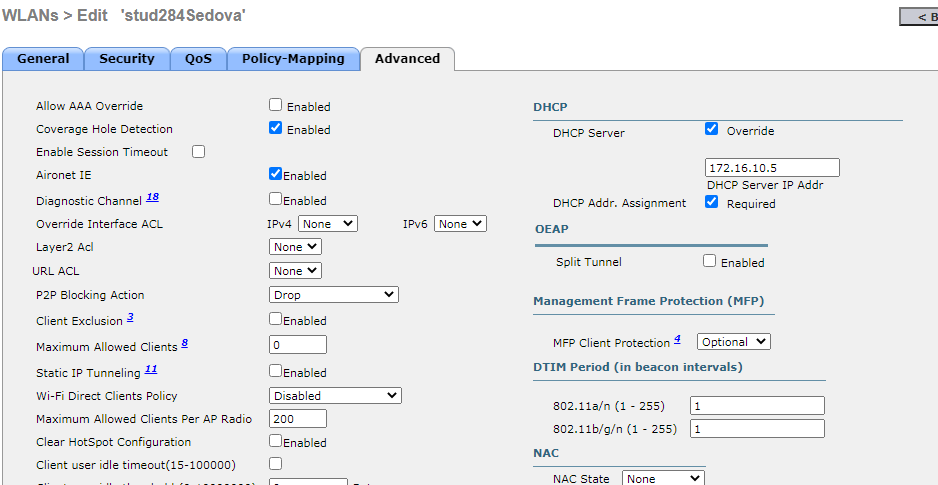Open the Policy-Mapping tab
The width and height of the screenshot is (938, 485).
293,59
